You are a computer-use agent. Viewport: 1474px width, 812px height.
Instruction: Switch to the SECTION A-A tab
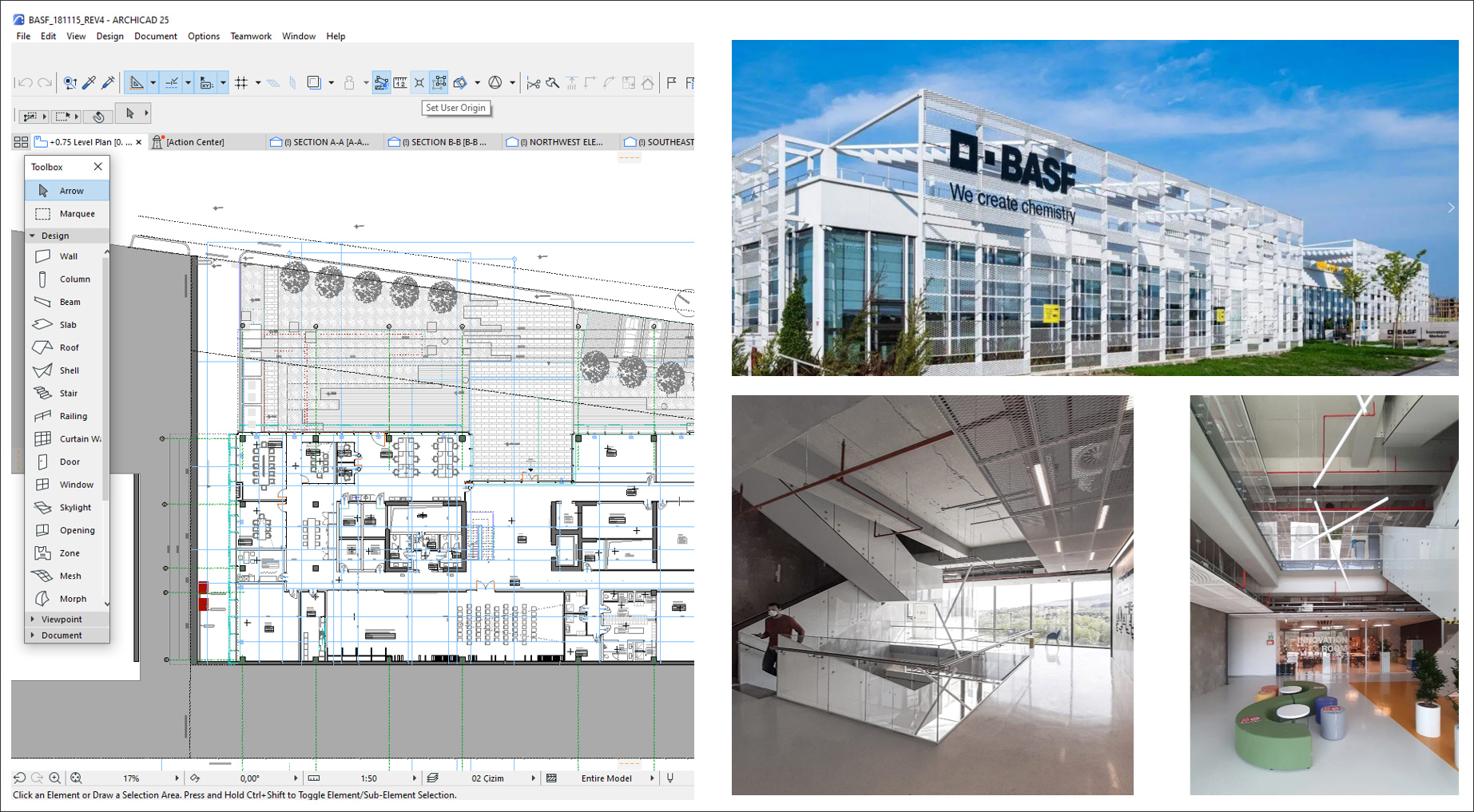tap(324, 142)
